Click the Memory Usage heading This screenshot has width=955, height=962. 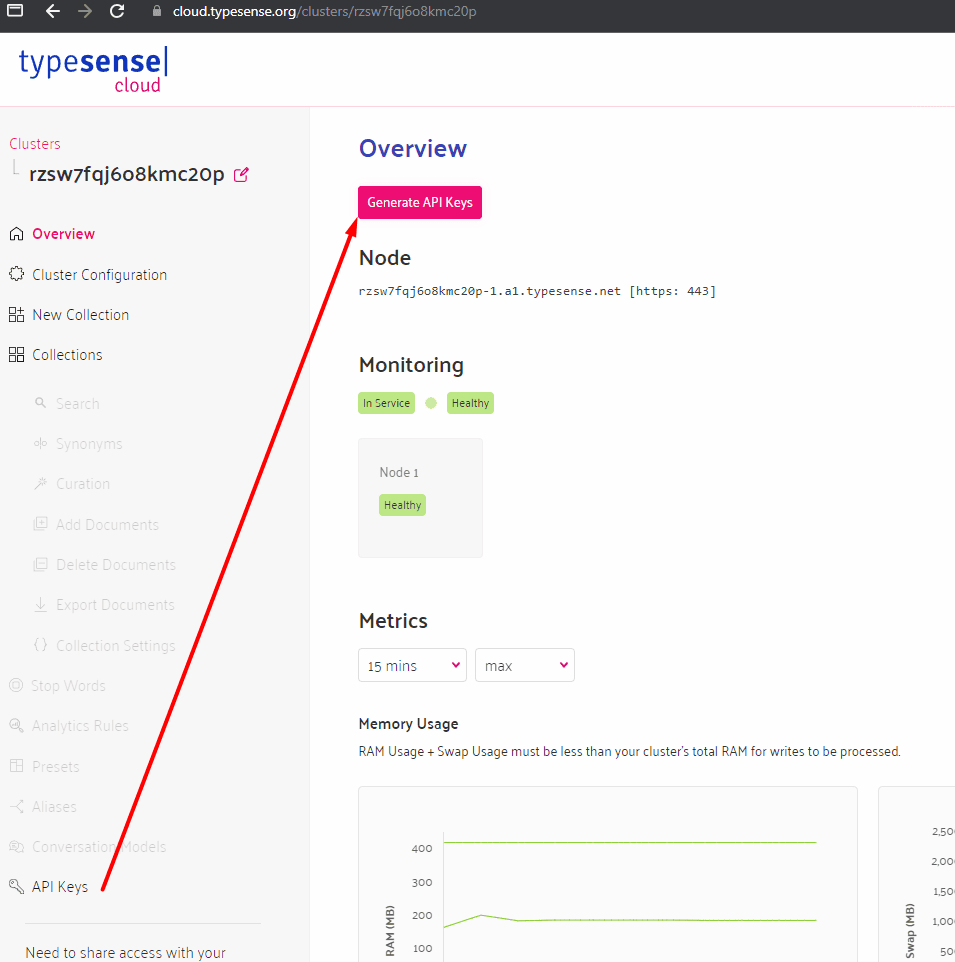(x=408, y=724)
